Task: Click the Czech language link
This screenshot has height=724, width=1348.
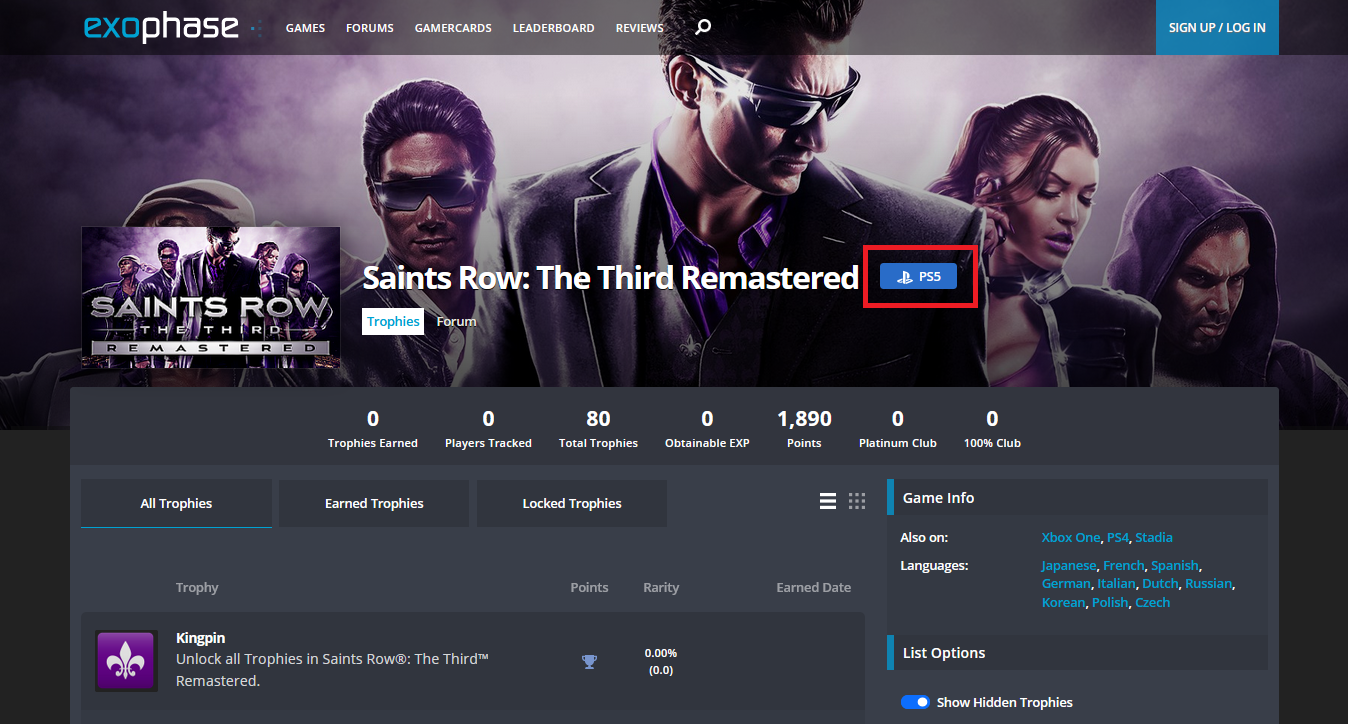Action: click(1152, 602)
